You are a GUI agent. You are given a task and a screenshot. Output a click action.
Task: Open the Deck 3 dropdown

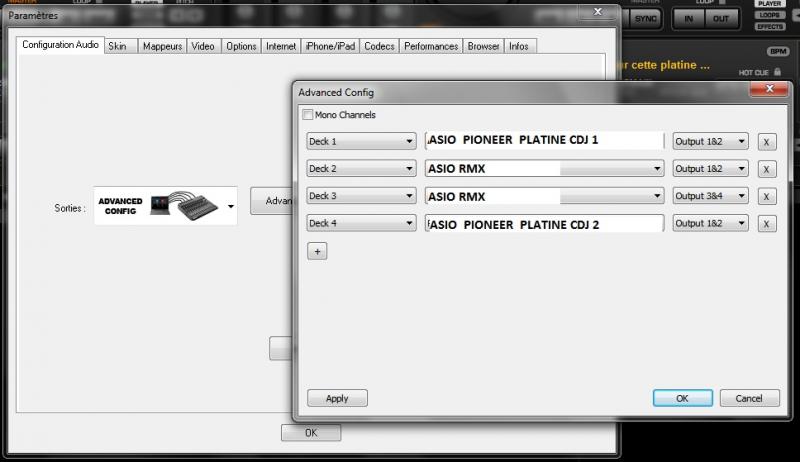click(361, 196)
